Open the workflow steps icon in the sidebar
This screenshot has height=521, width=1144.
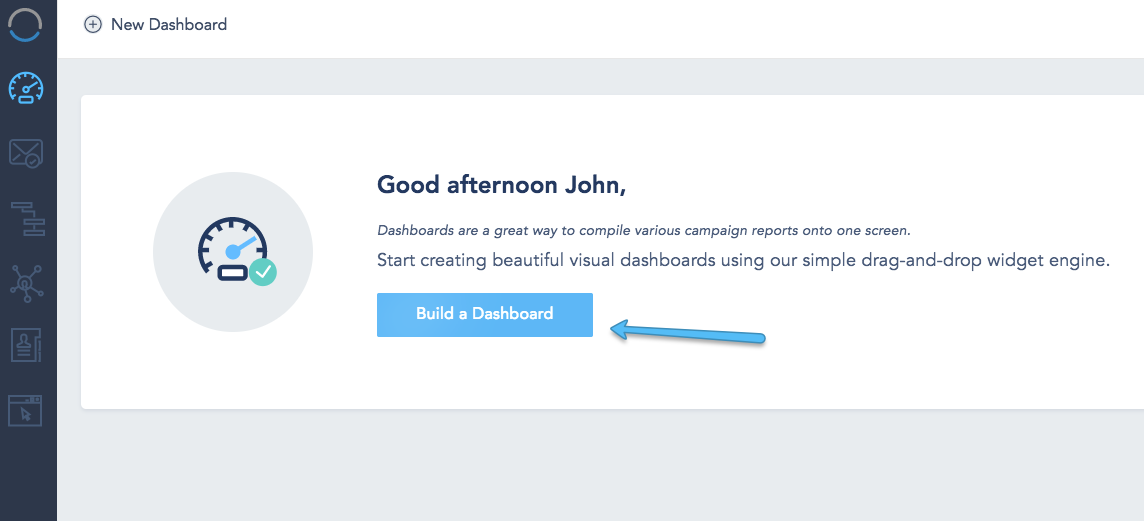pos(28,219)
